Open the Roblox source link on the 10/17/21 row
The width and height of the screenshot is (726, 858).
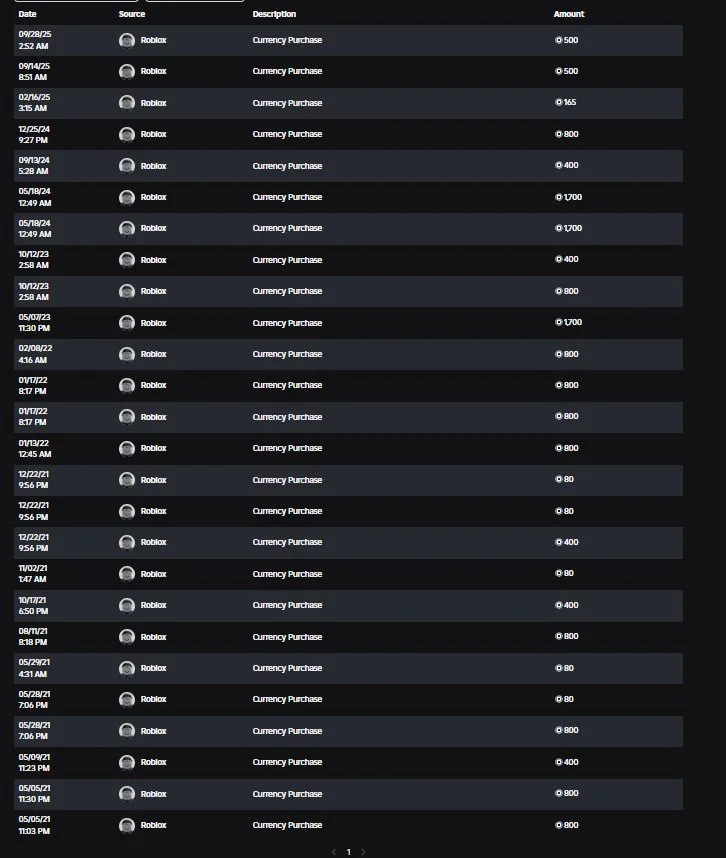tap(153, 605)
